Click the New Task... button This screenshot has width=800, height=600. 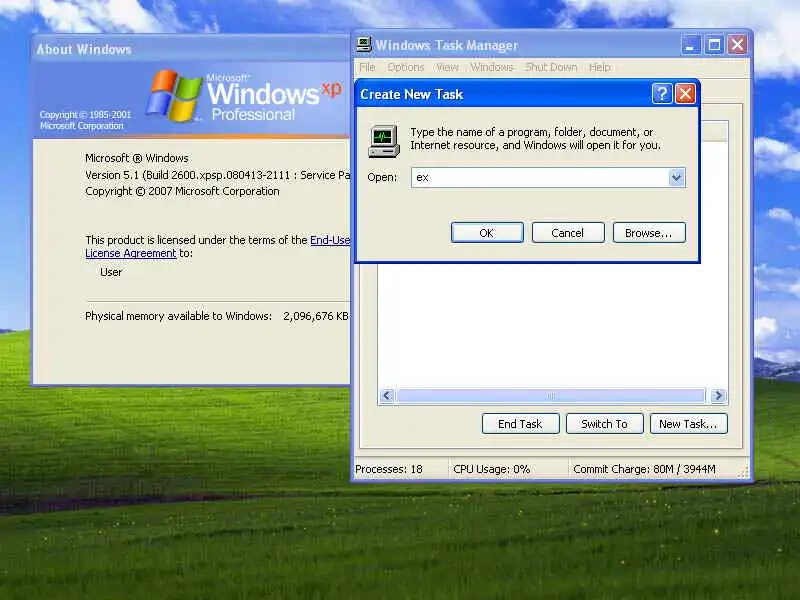tap(688, 424)
